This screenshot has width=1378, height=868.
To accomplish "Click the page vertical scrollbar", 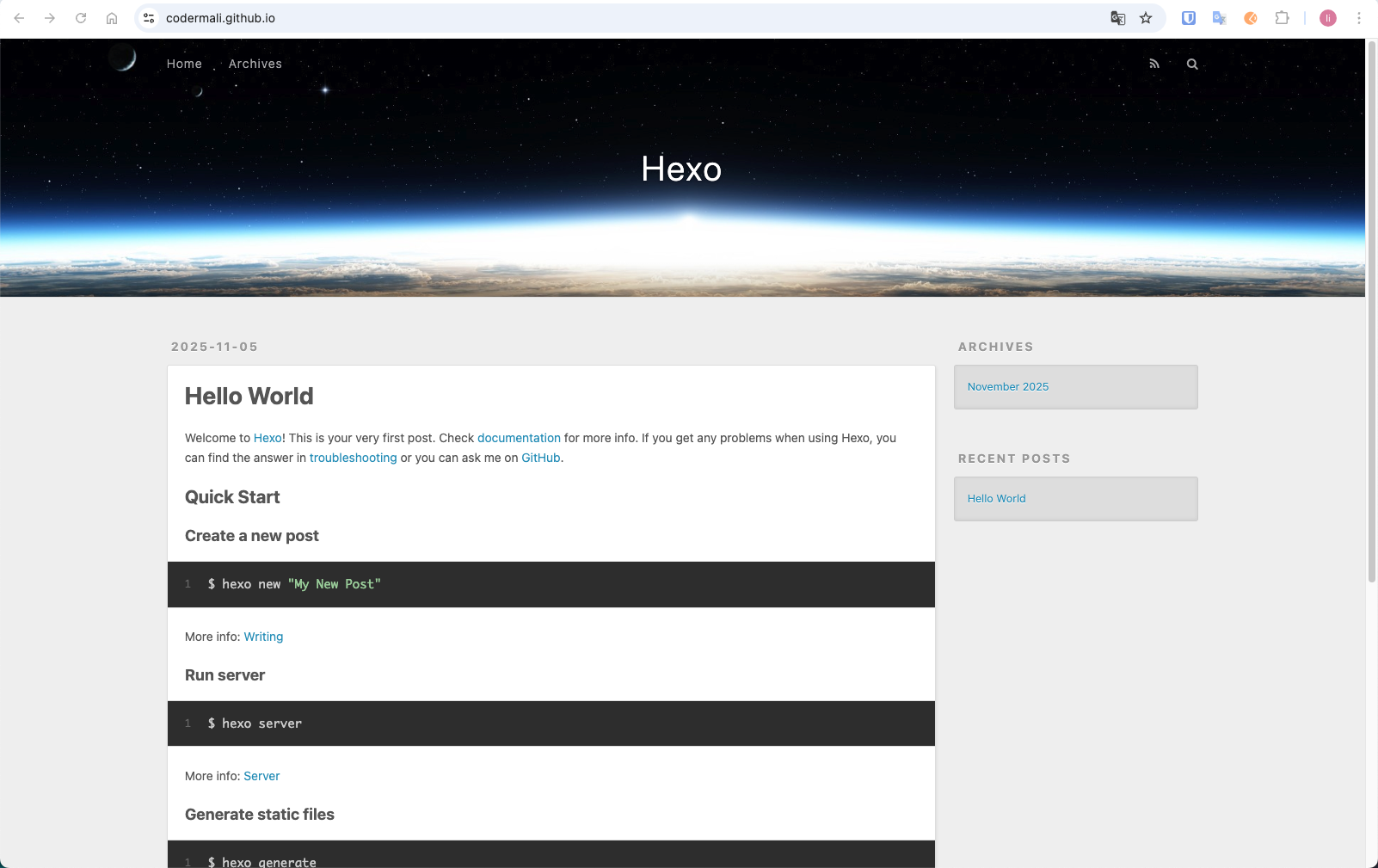I will 1372,311.
